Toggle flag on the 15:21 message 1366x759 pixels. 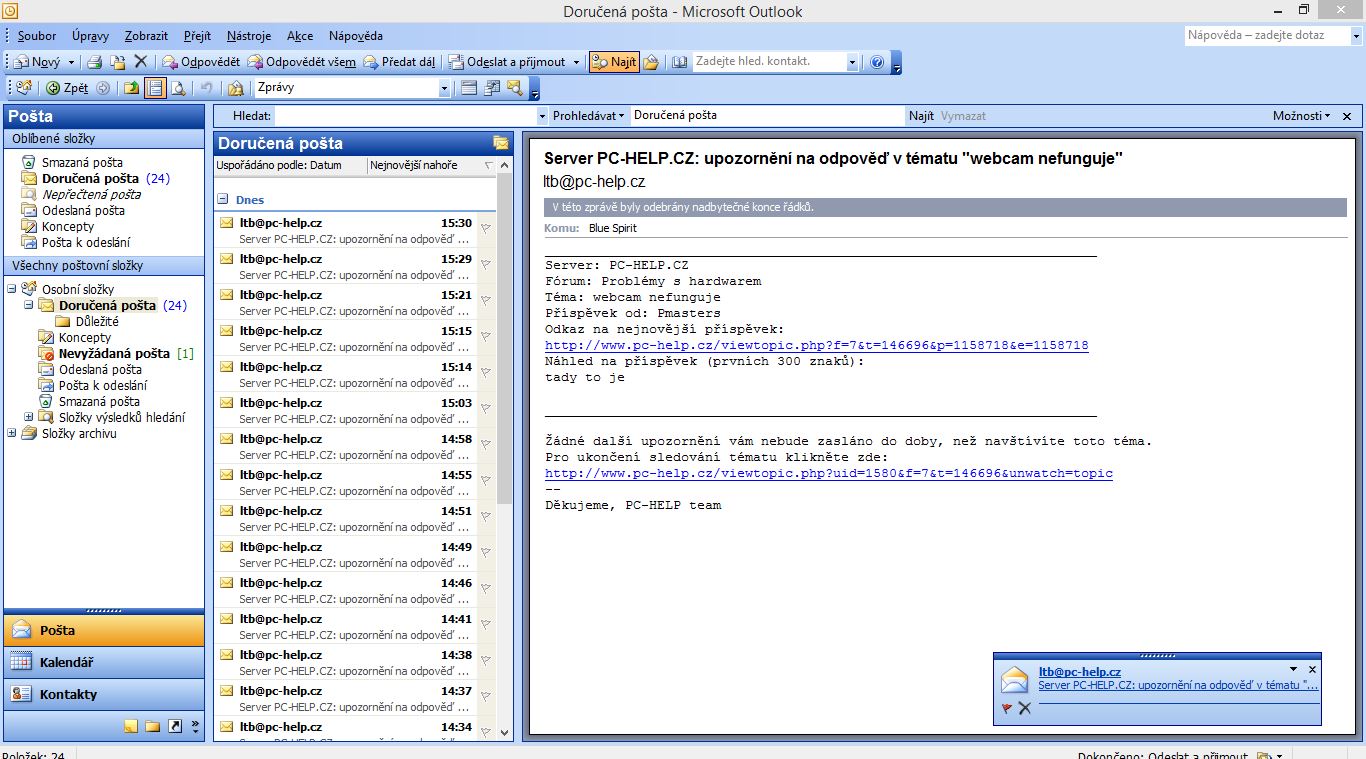click(486, 301)
